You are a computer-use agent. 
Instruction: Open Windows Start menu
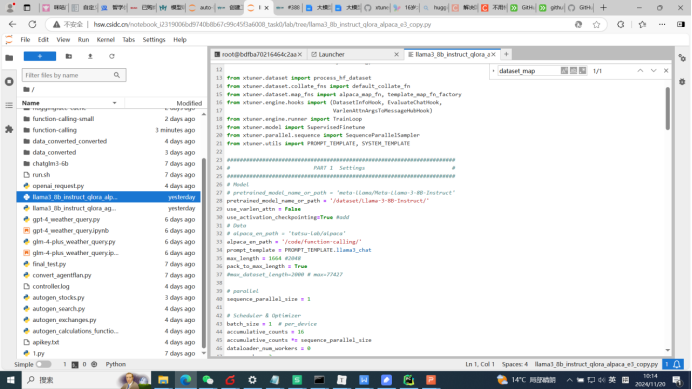[x=10, y=380]
